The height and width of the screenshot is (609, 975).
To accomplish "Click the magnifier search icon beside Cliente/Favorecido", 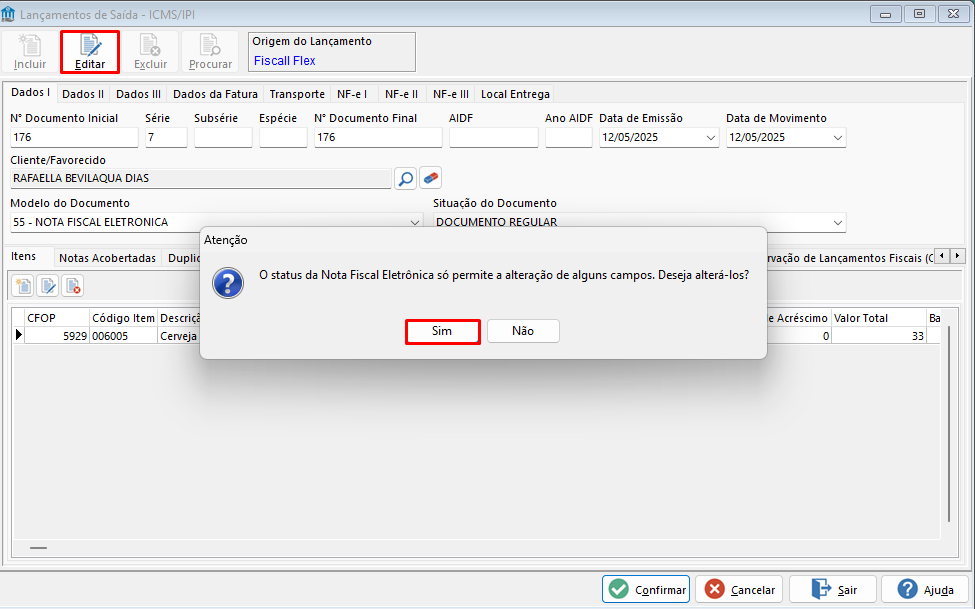I will [x=405, y=179].
